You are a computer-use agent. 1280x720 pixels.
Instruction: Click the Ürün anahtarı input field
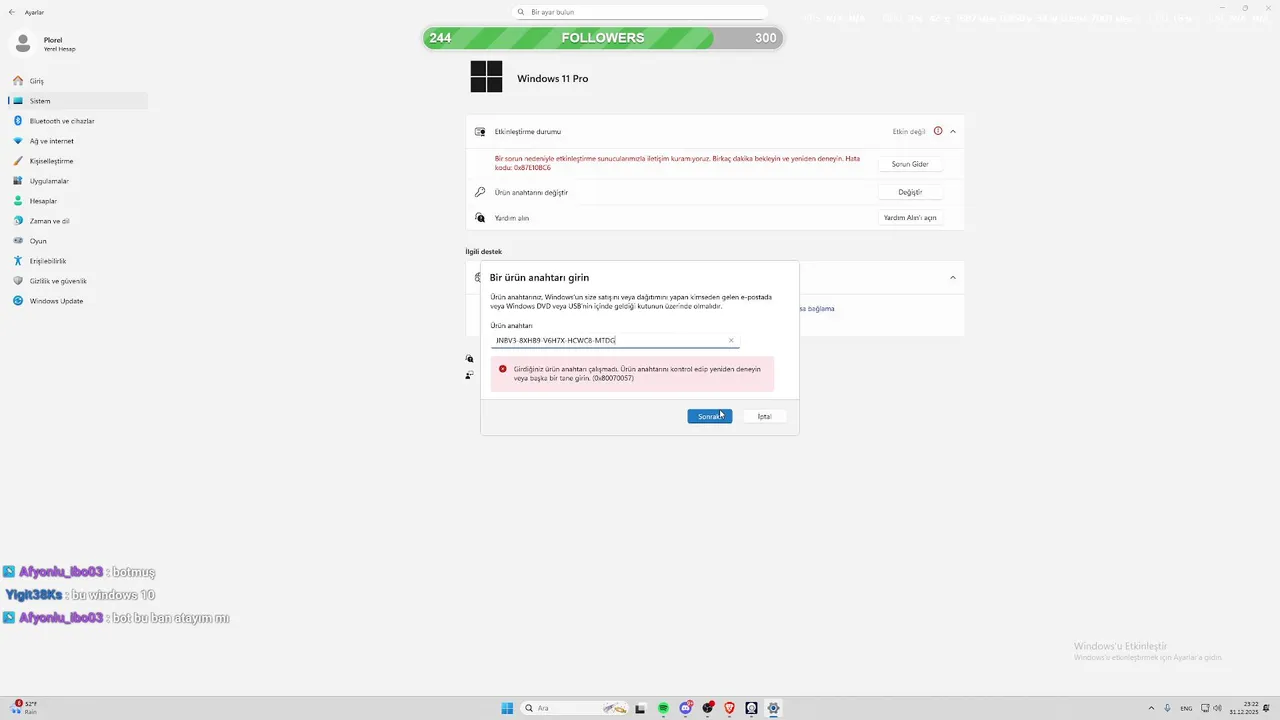click(615, 340)
